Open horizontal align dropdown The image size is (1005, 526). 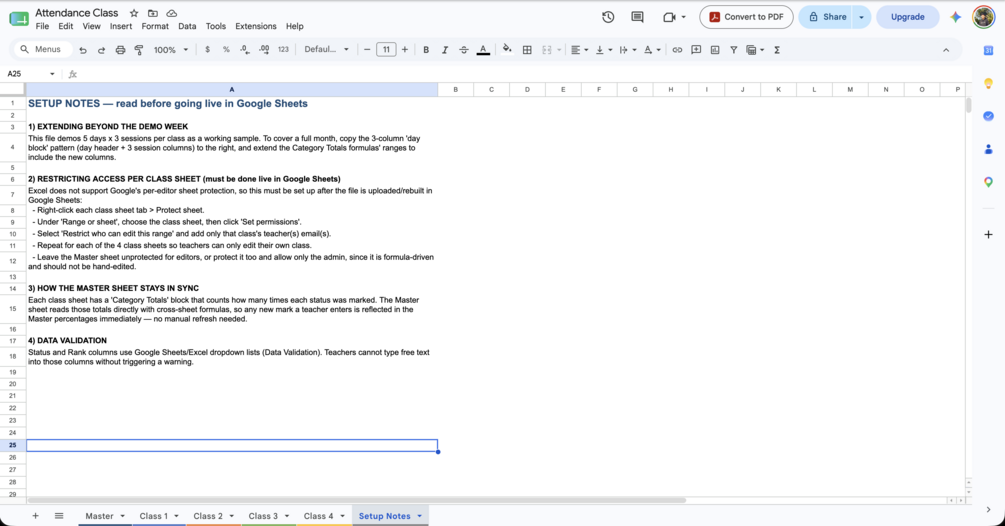point(578,49)
